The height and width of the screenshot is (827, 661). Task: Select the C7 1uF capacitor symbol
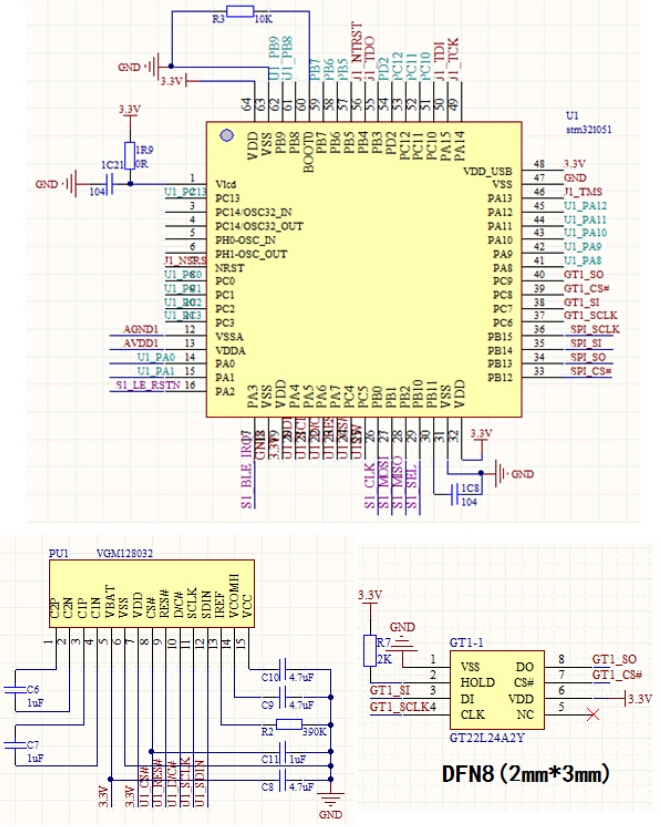(x=14, y=744)
